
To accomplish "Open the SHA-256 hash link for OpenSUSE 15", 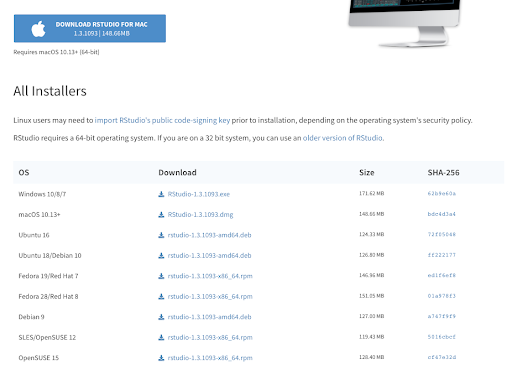I will coord(442,357).
